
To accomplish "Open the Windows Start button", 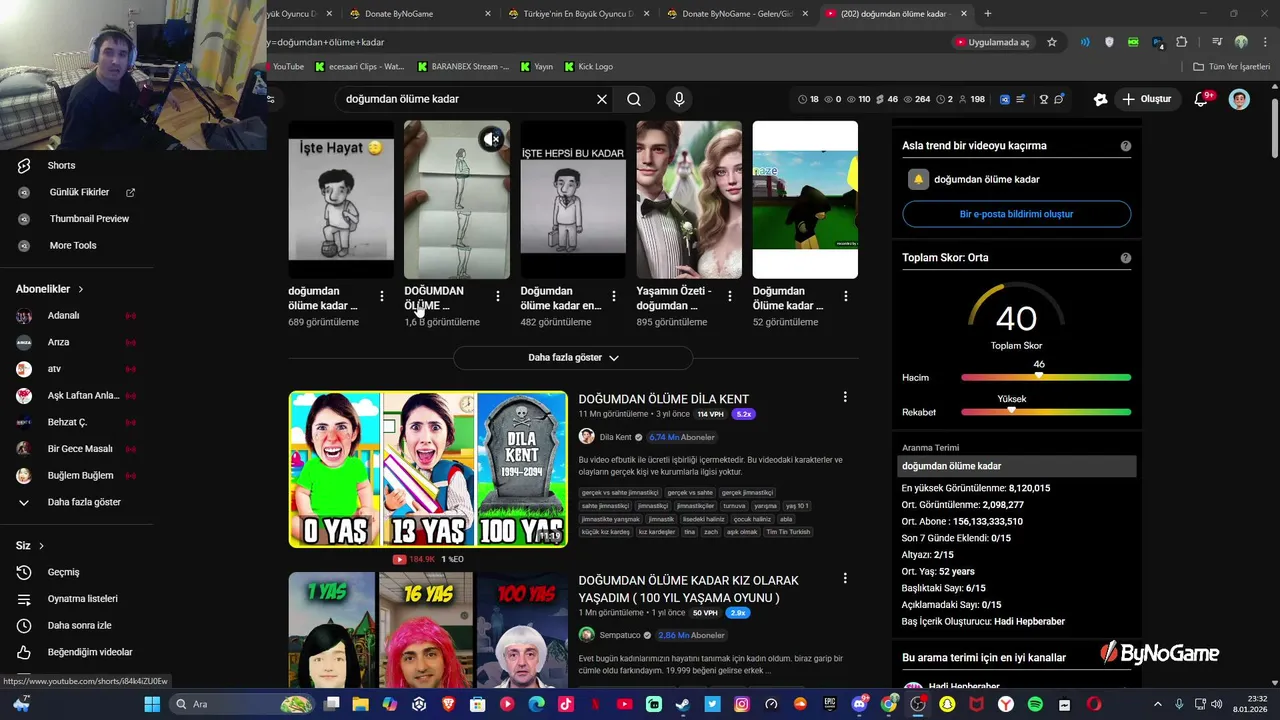I will (x=152, y=704).
